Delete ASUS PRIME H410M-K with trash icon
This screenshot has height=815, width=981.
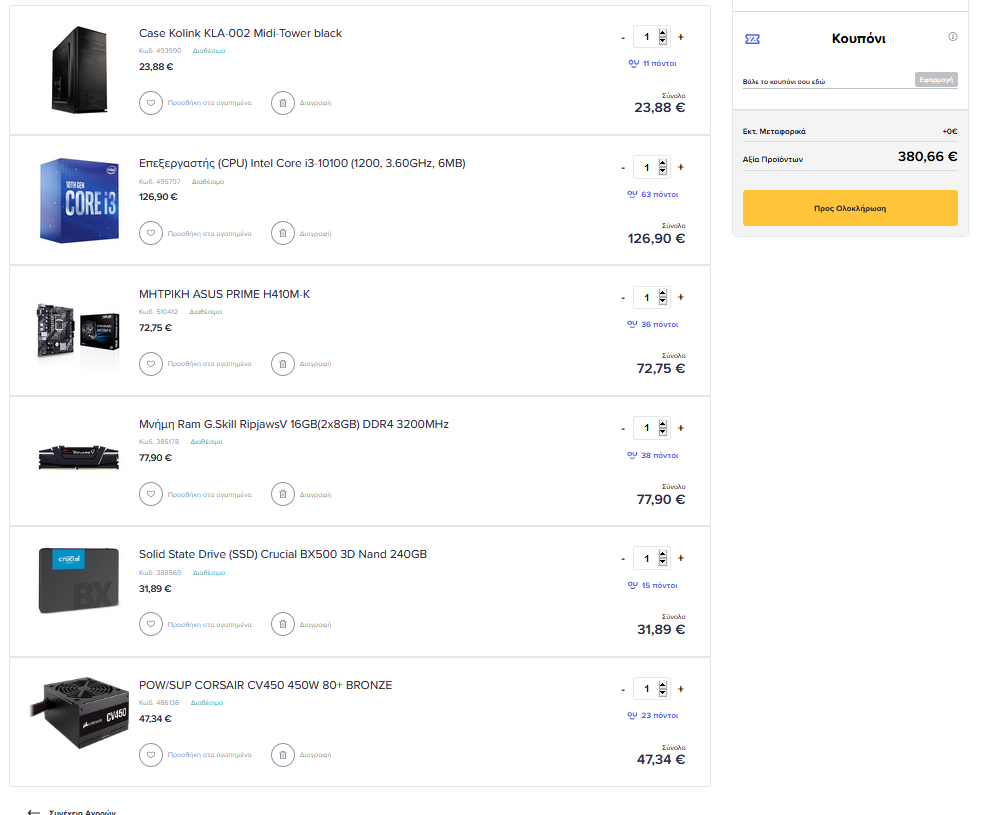283,363
